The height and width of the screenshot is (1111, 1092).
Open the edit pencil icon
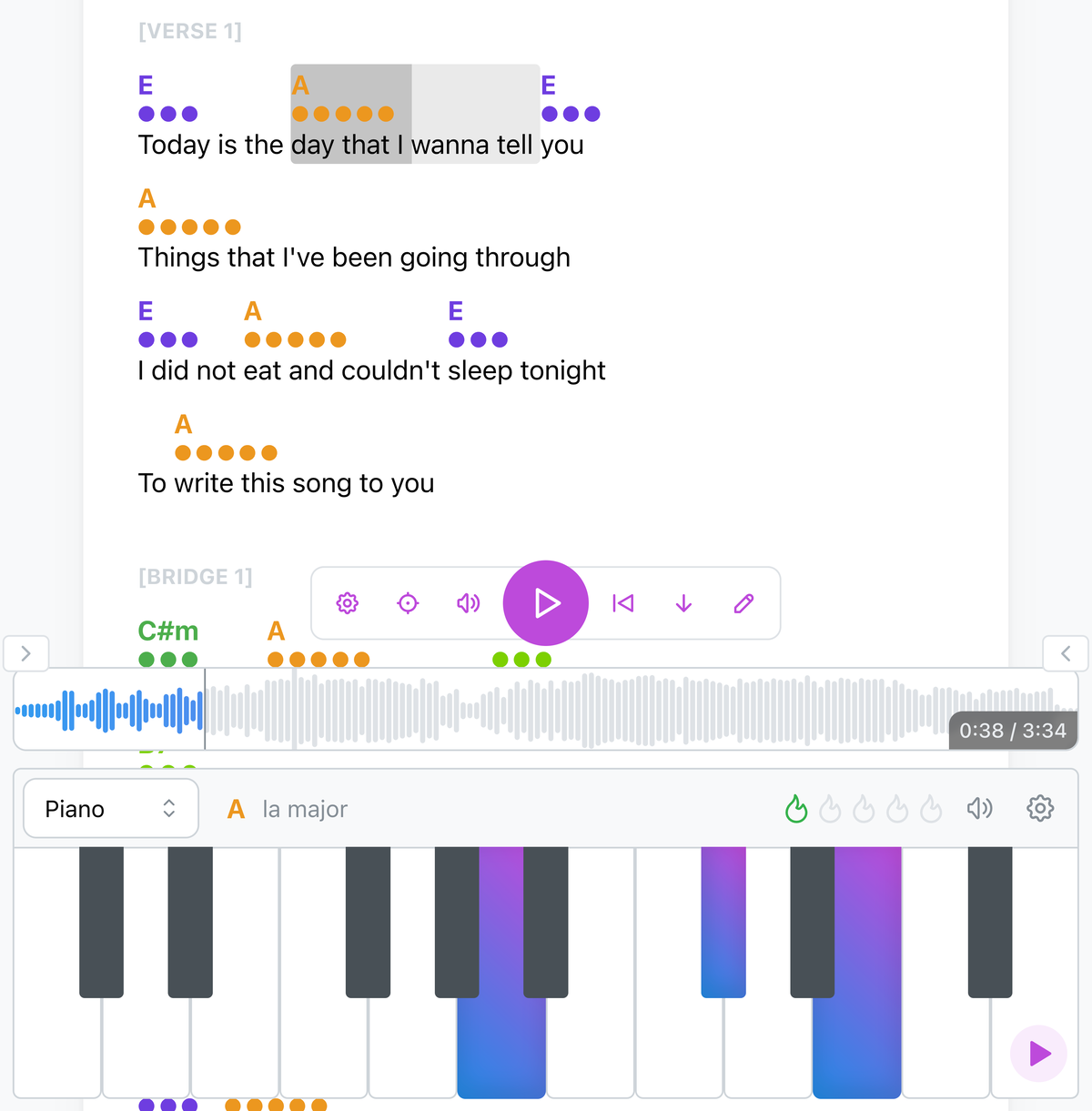tap(743, 603)
